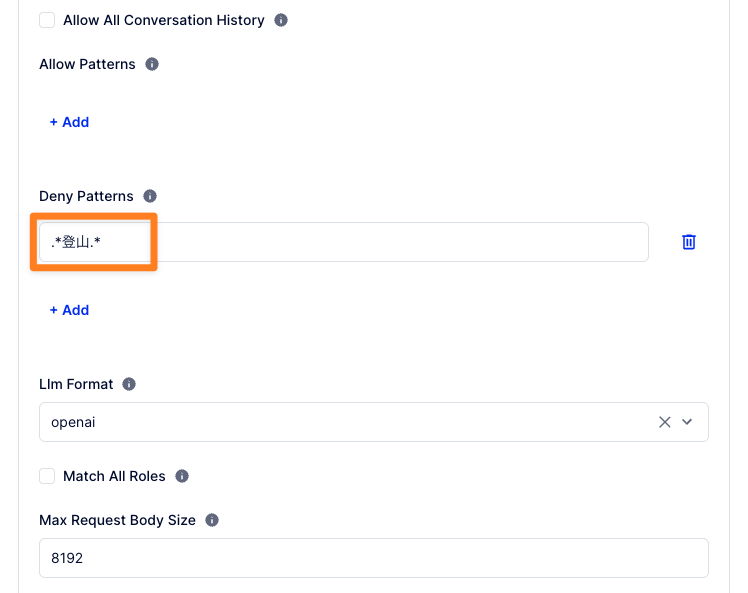Click the Allow All Conversation History label
The width and height of the screenshot is (748, 593).
click(163, 20)
